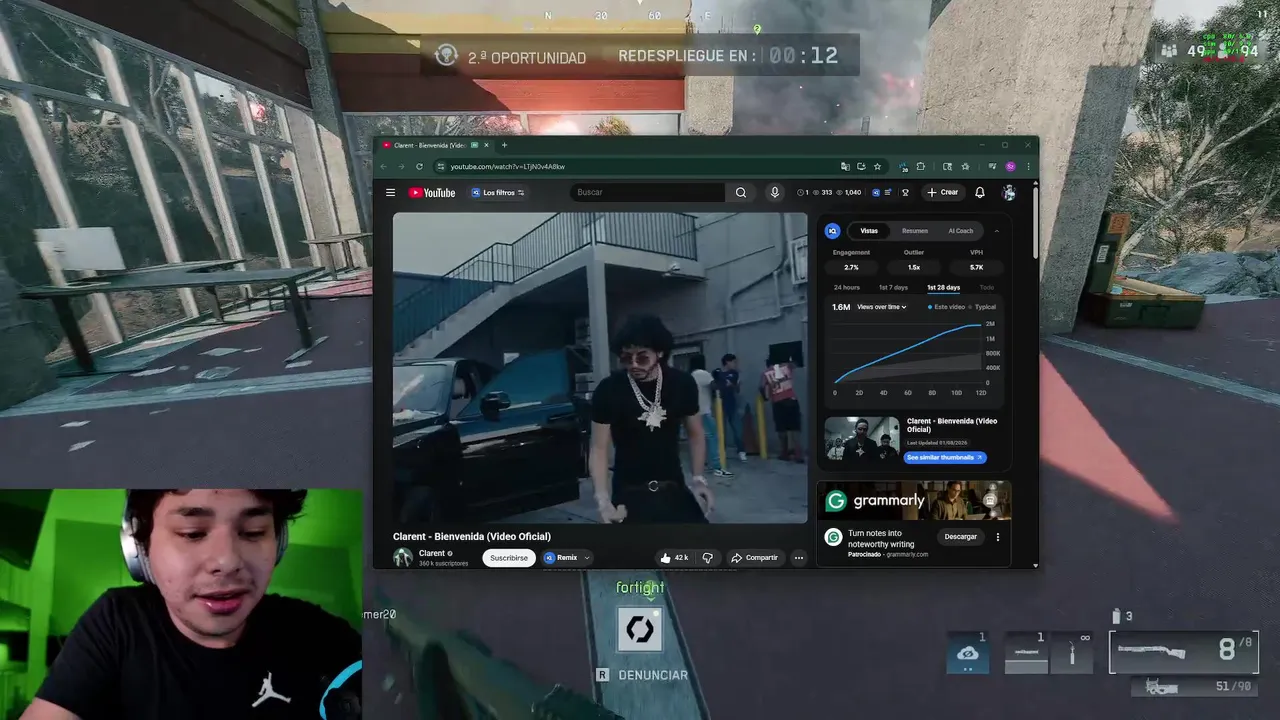Like the video (42 k)
Screen dimensions: 1280x720
[x=674, y=557]
